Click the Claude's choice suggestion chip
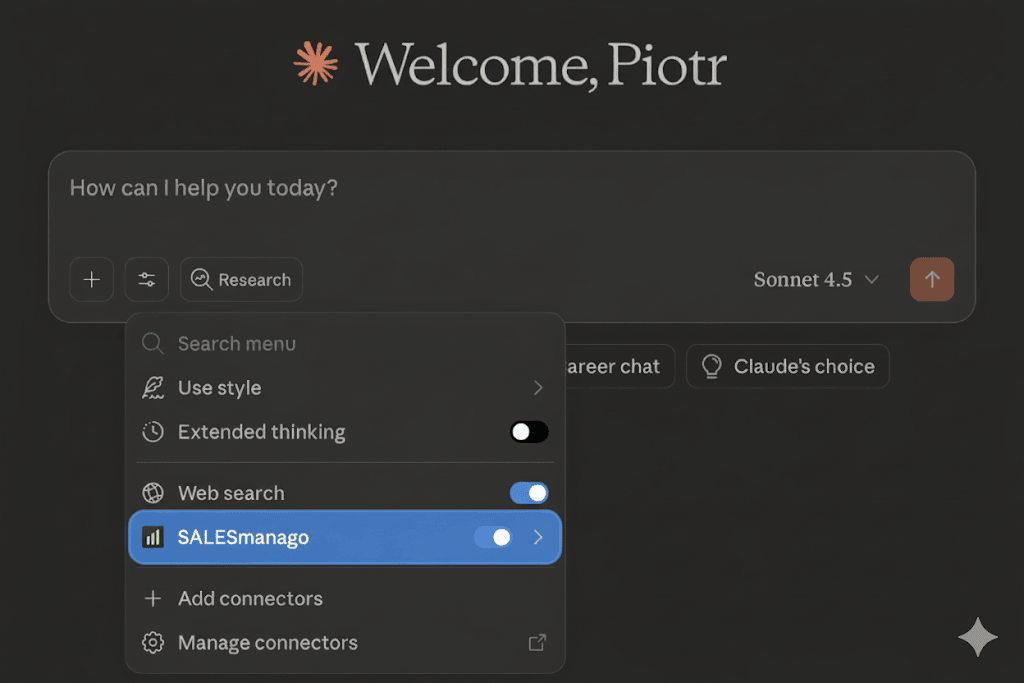Screen dimensions: 1024x683 click(x=788, y=367)
